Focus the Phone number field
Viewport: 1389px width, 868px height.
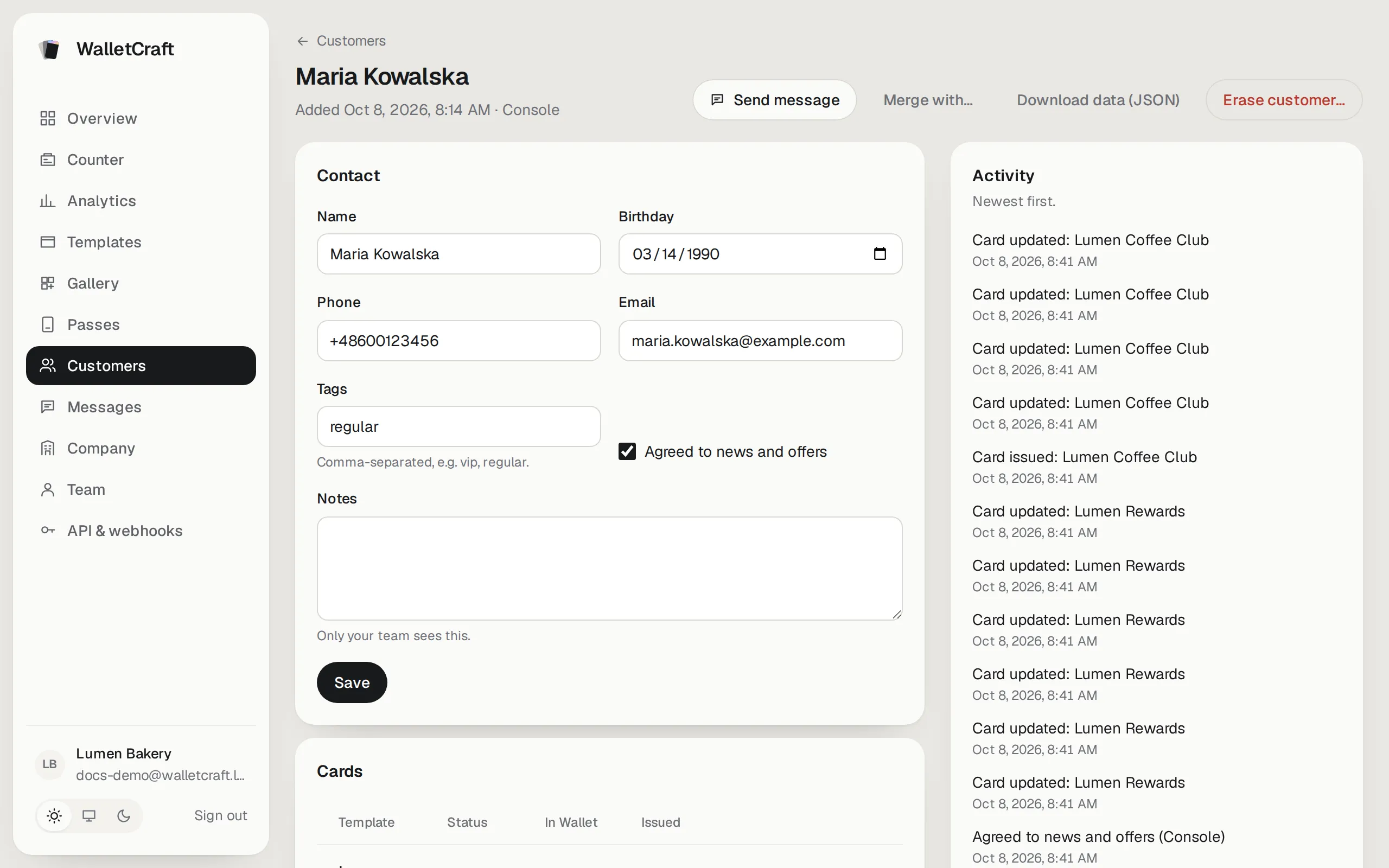(458, 341)
